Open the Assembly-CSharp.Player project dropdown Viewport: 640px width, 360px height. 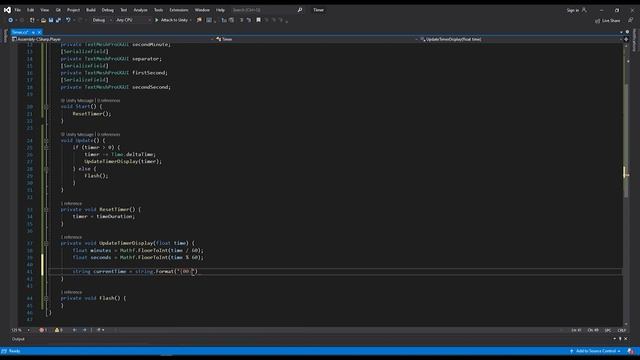point(112,39)
